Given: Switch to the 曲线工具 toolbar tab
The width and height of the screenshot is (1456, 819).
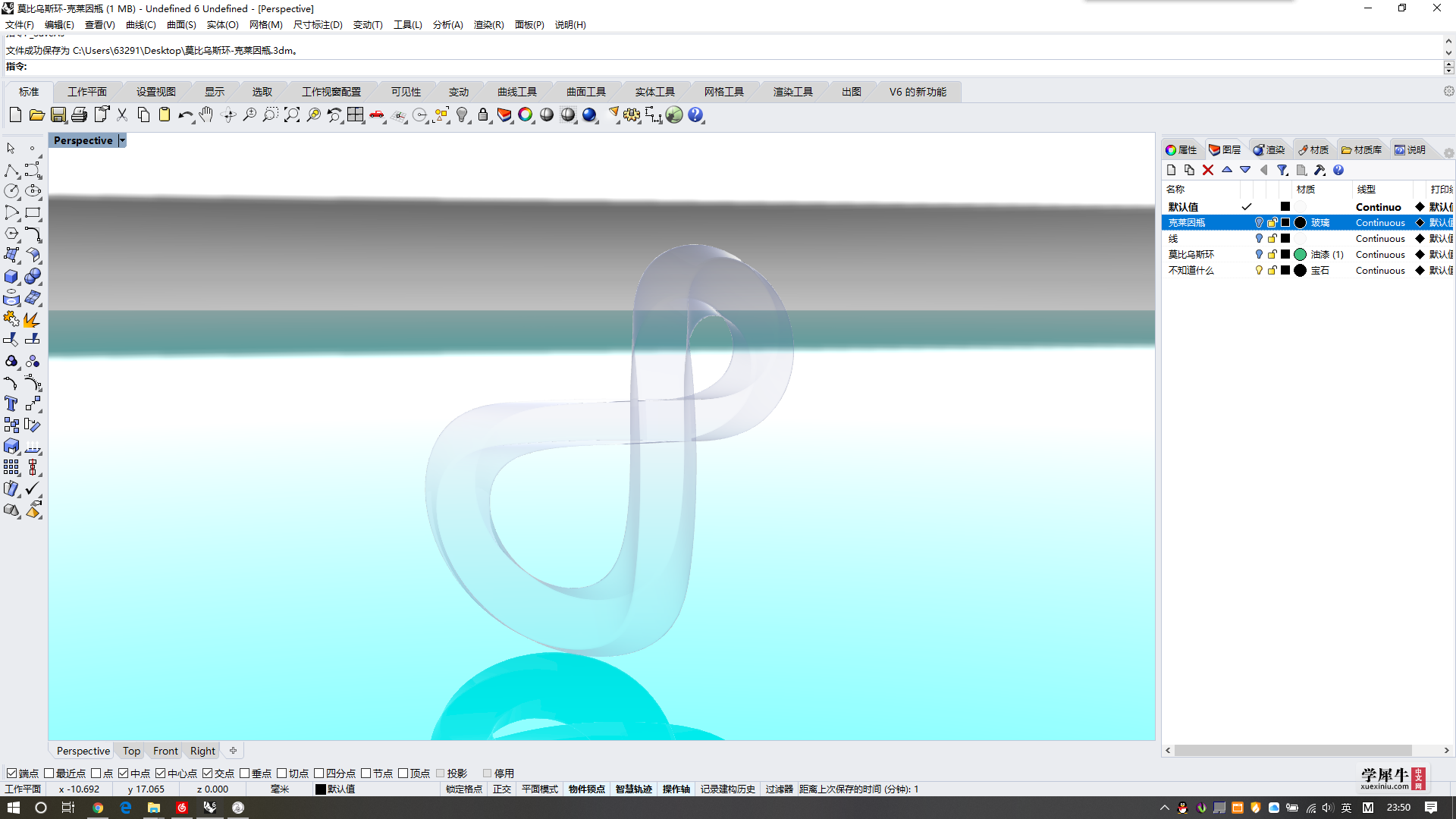Looking at the screenshot, I should 517,92.
